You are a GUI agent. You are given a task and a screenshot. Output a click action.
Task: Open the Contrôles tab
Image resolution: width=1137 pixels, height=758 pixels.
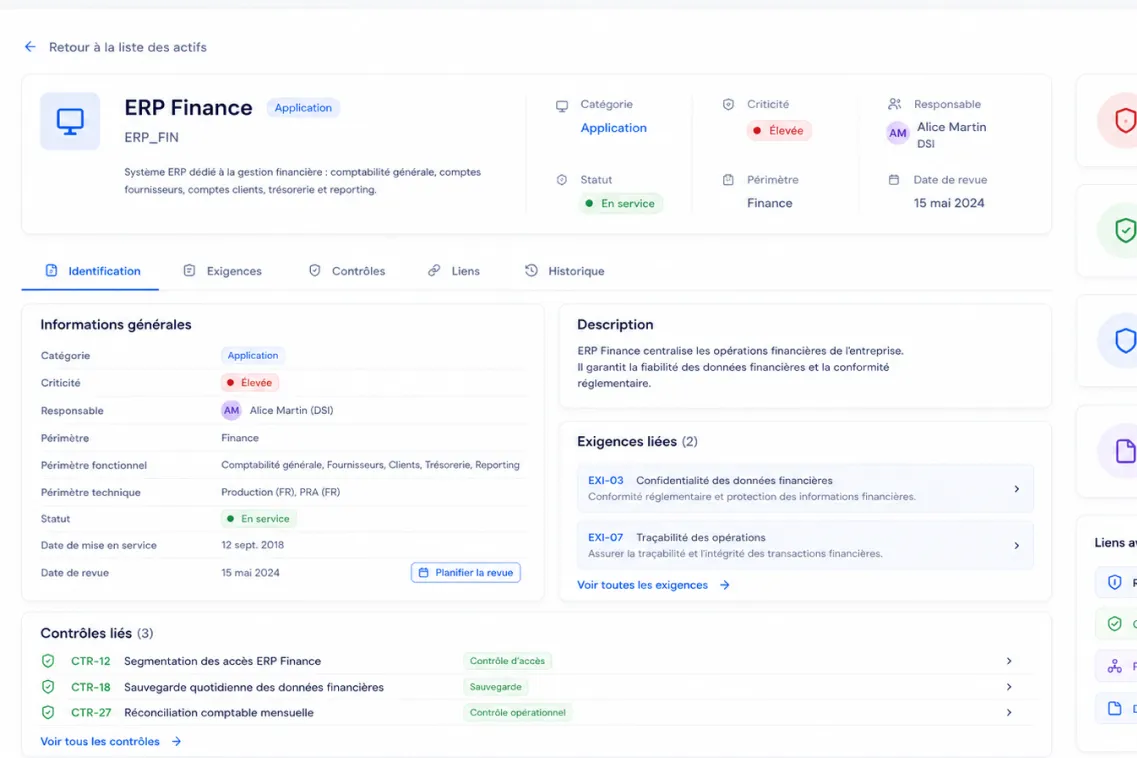point(347,271)
